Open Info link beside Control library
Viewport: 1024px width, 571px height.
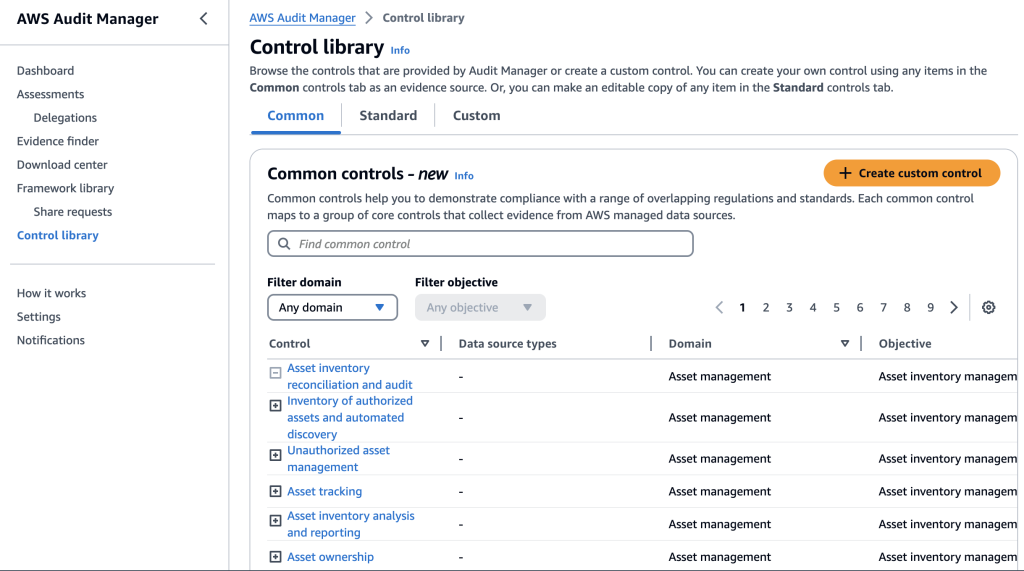(400, 50)
